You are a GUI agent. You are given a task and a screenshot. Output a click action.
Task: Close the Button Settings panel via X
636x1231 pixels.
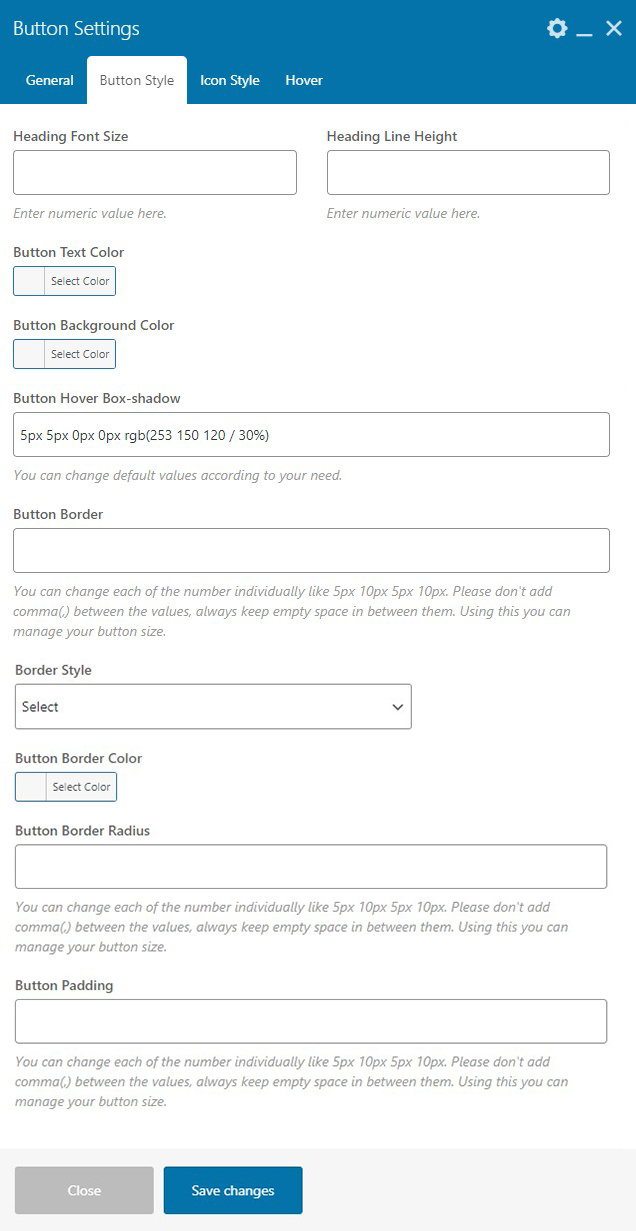(614, 28)
